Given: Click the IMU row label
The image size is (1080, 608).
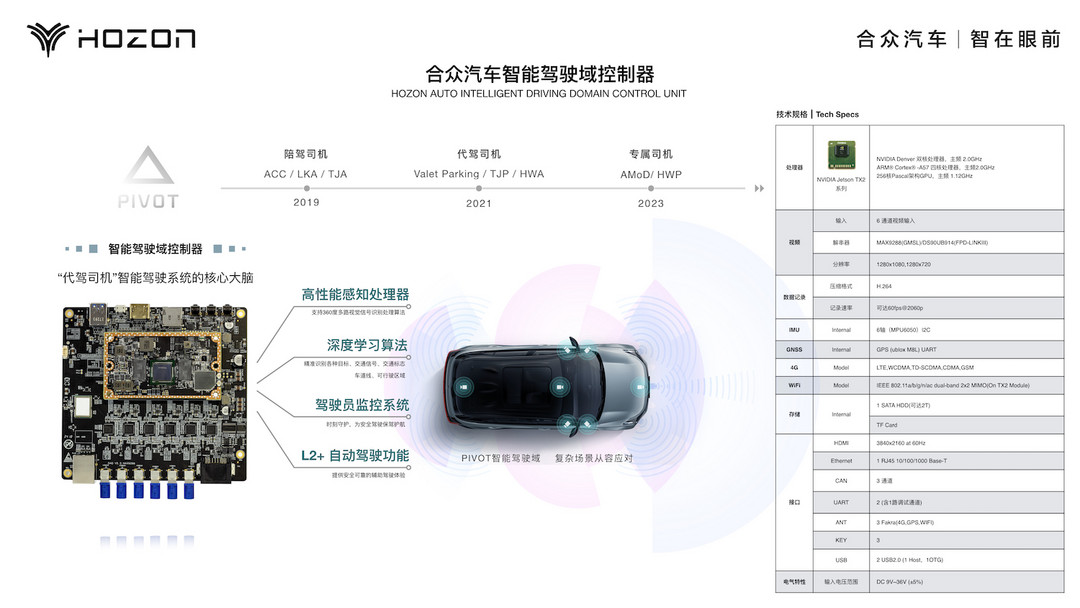Looking at the screenshot, I should tap(794, 330).
